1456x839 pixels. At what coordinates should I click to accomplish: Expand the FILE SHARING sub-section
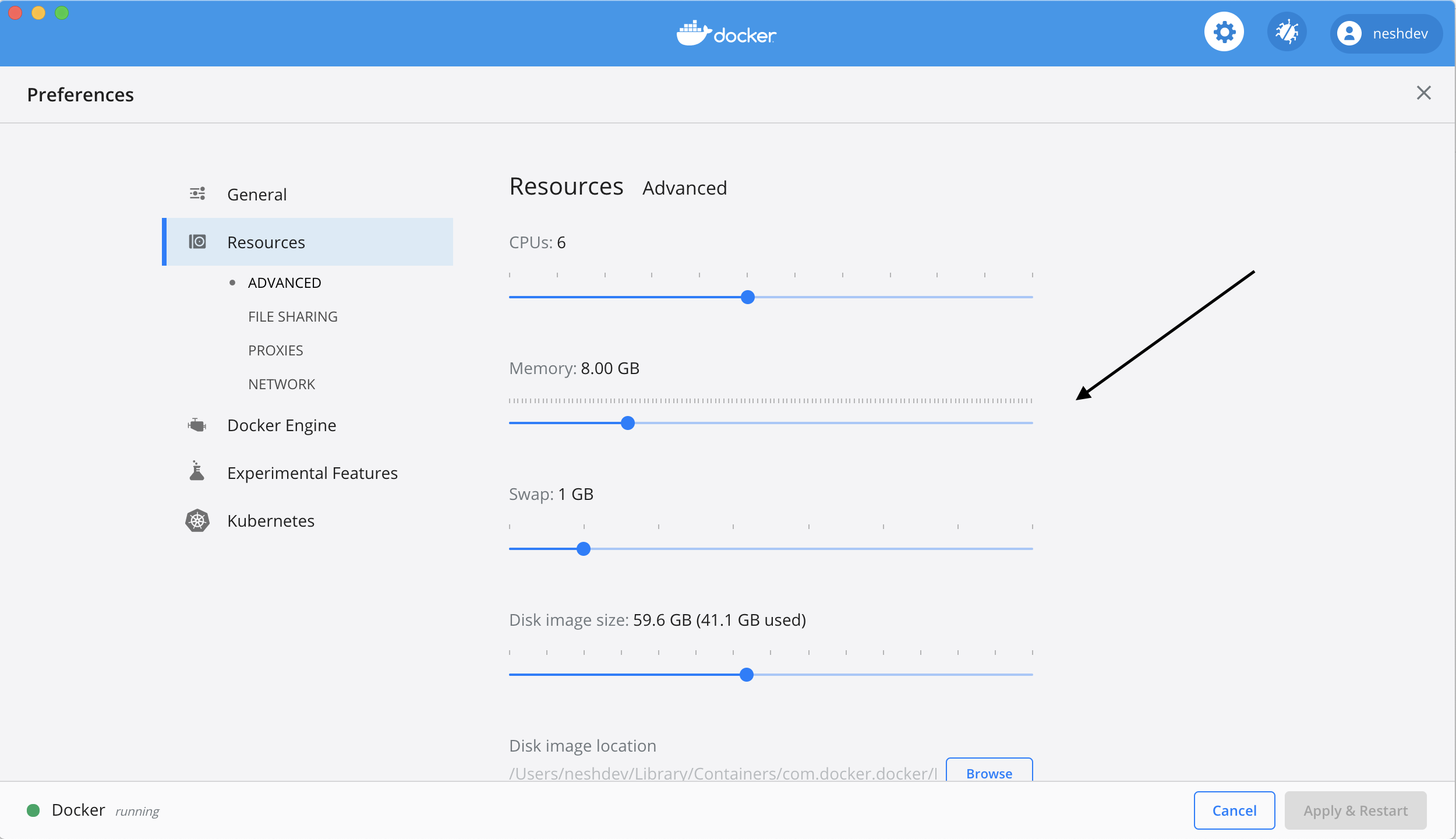point(293,316)
